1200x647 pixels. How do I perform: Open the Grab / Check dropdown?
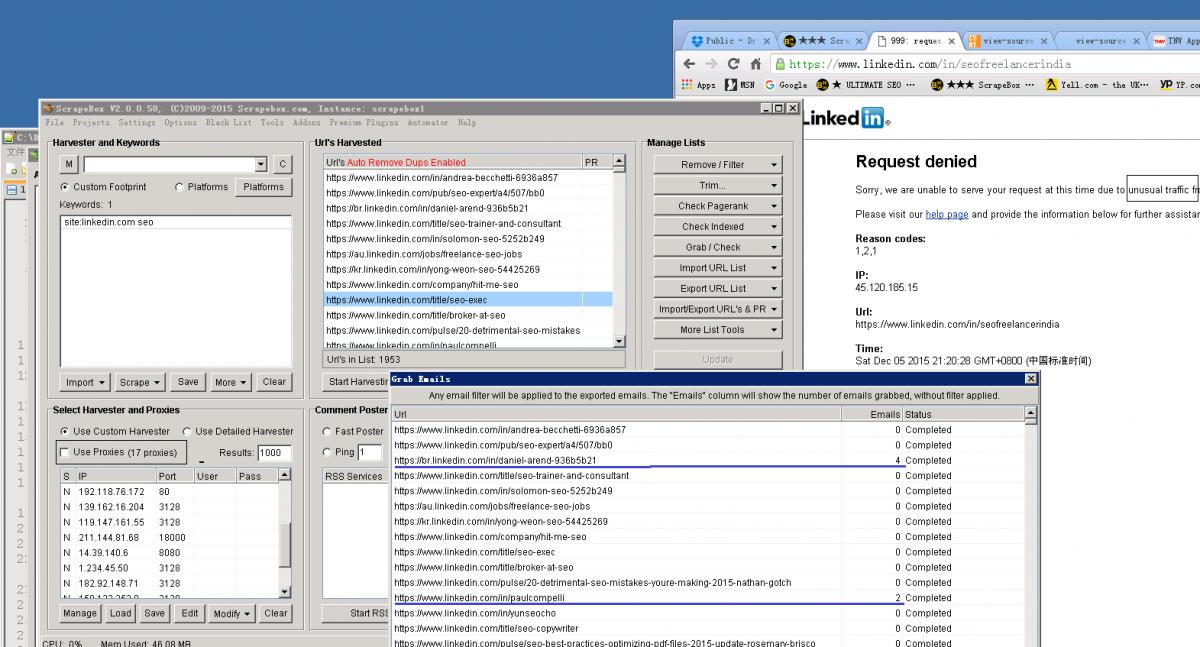point(718,247)
